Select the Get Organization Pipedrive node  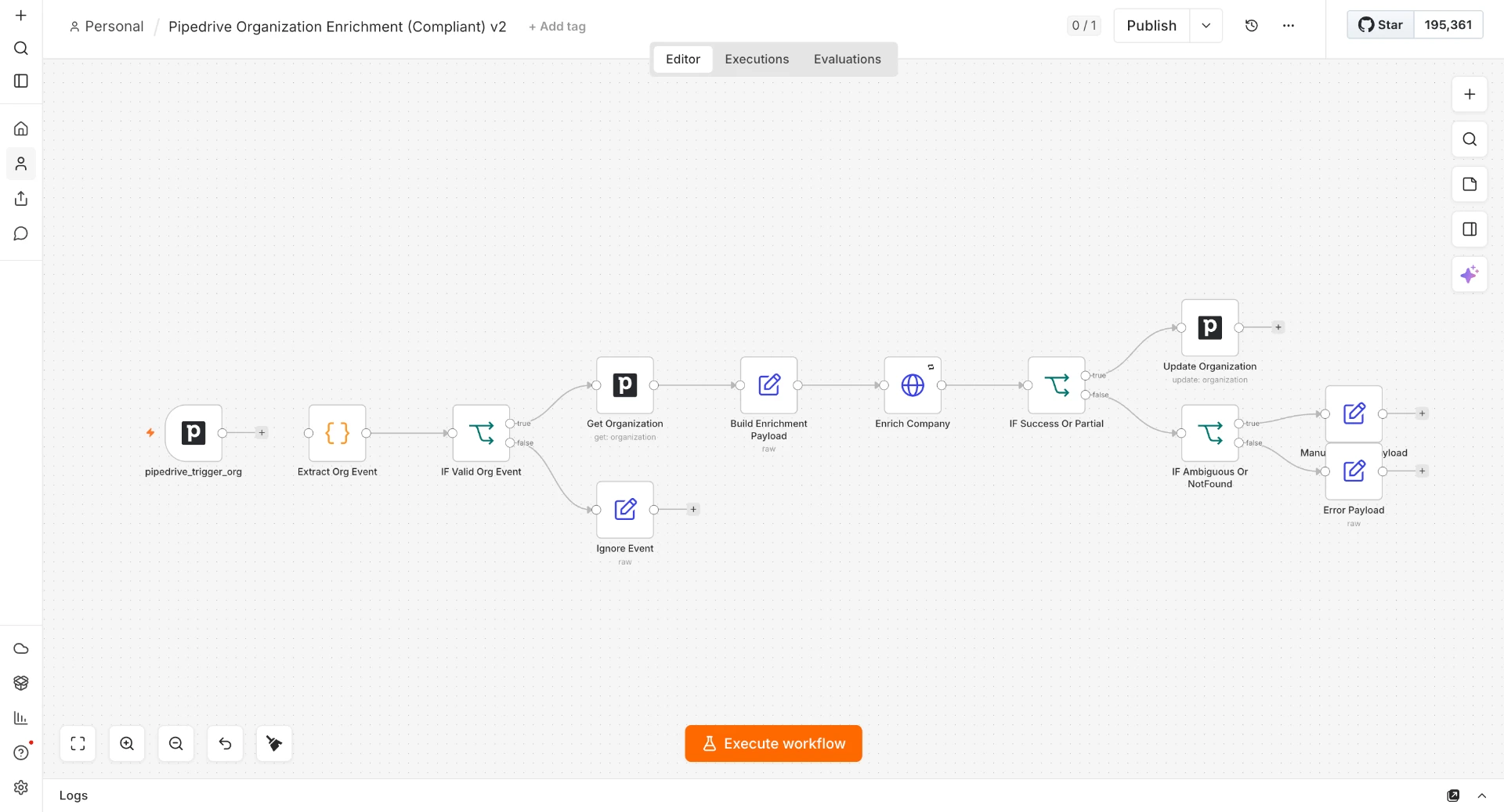pos(625,385)
